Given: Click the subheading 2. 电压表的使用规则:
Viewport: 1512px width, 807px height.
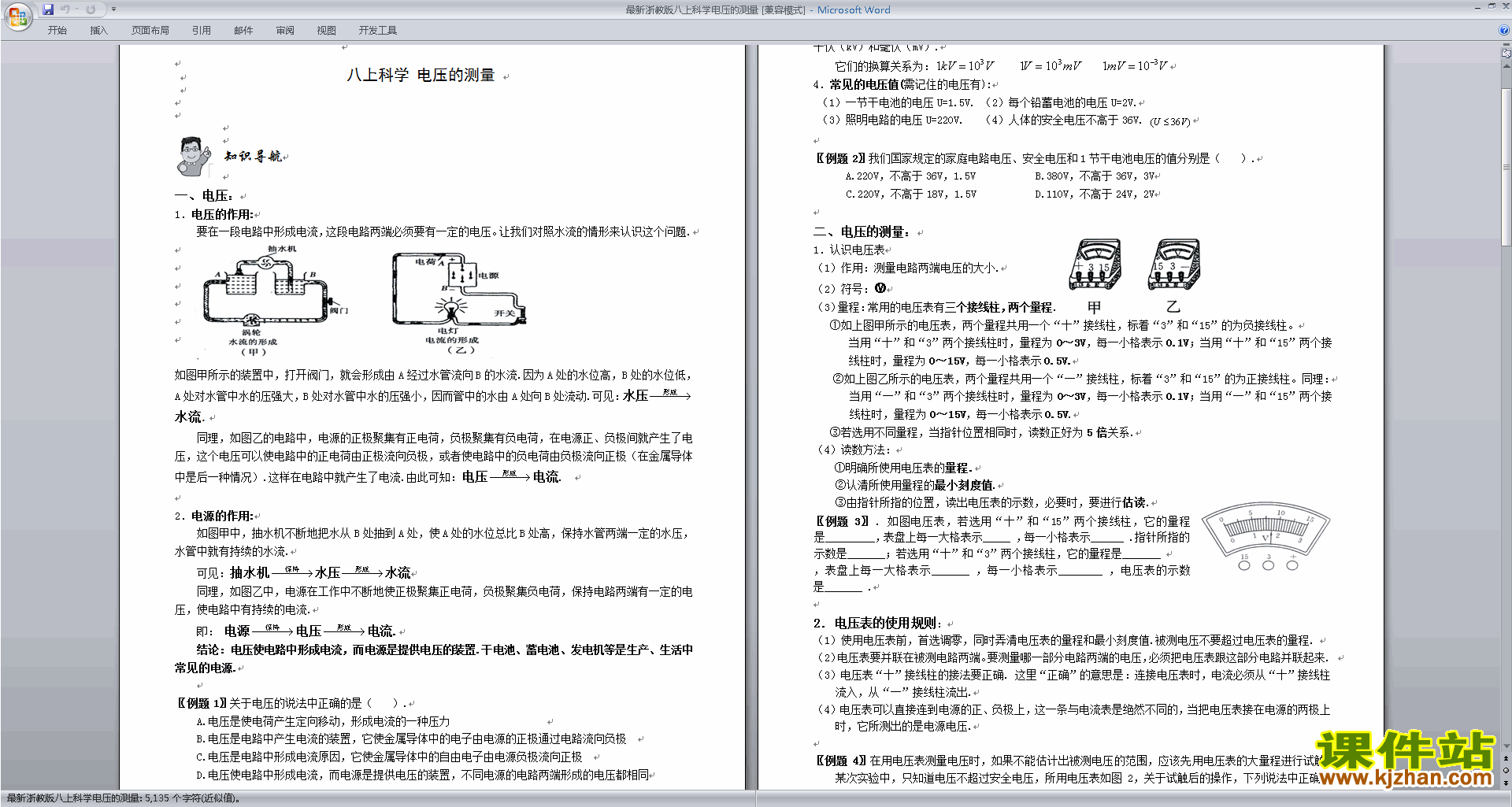Looking at the screenshot, I should tap(878, 623).
